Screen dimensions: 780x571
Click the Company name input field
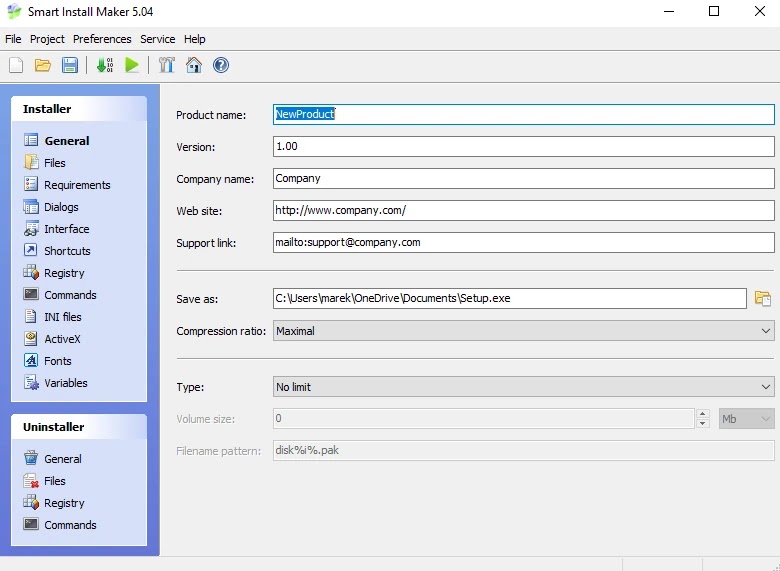[523, 178]
